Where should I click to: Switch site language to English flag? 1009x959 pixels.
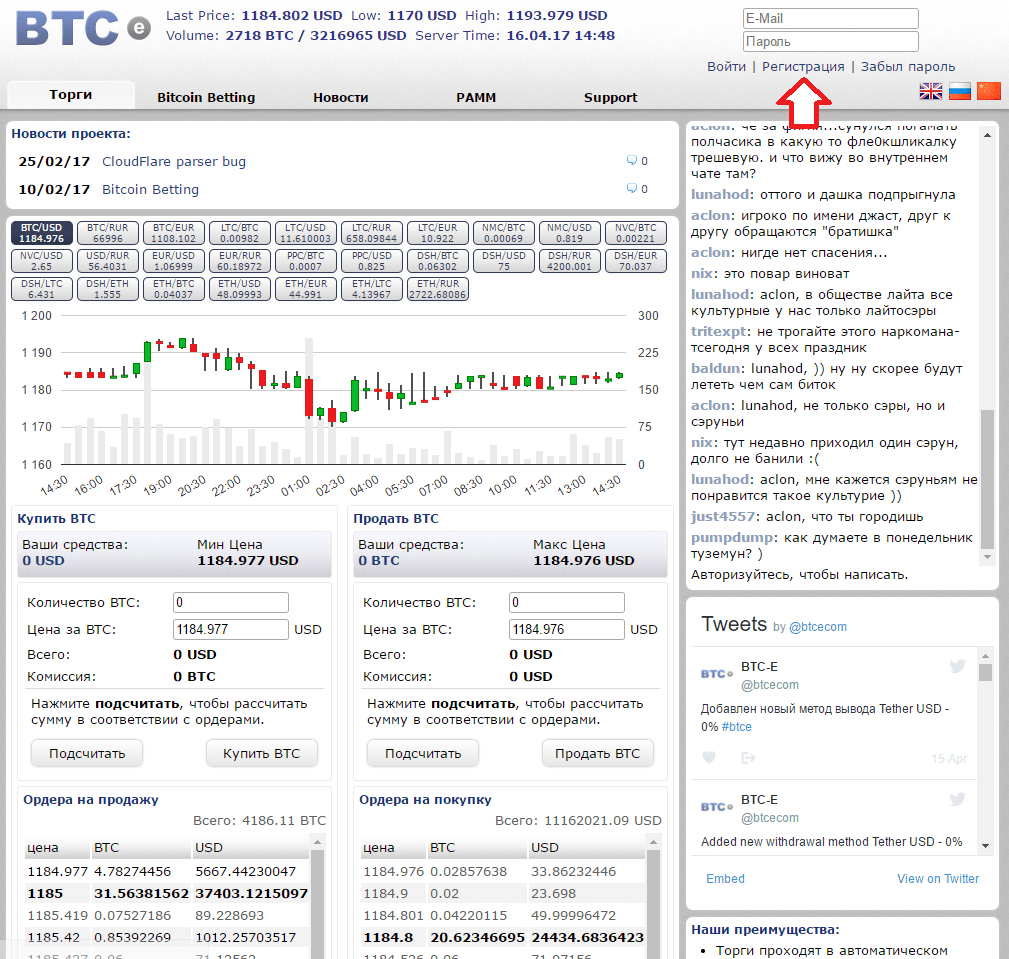[930, 91]
